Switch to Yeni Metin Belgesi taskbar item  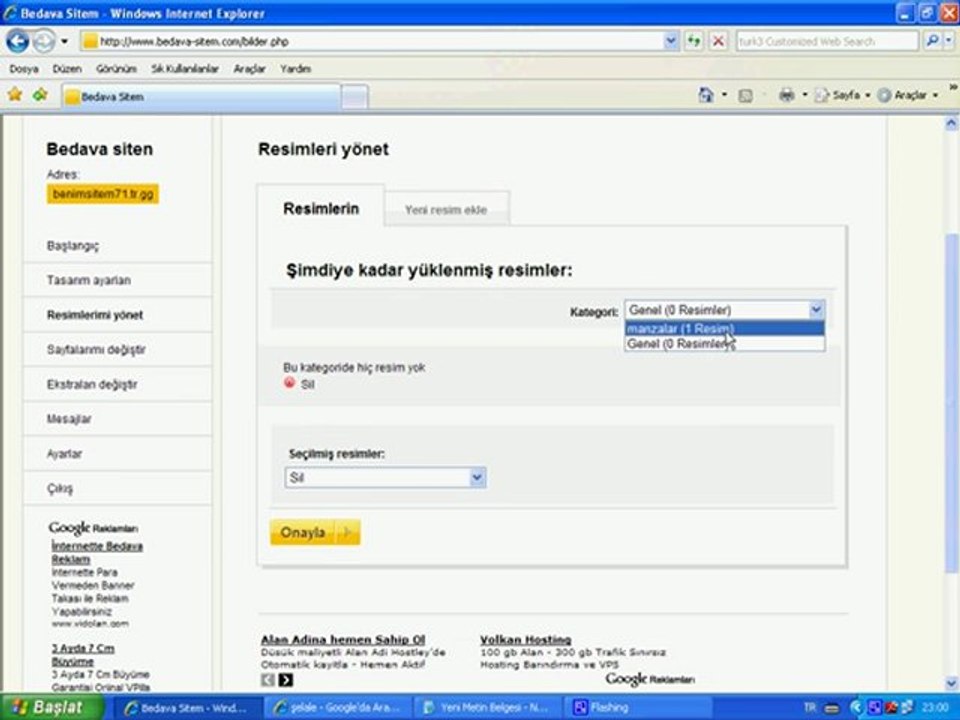(489, 708)
